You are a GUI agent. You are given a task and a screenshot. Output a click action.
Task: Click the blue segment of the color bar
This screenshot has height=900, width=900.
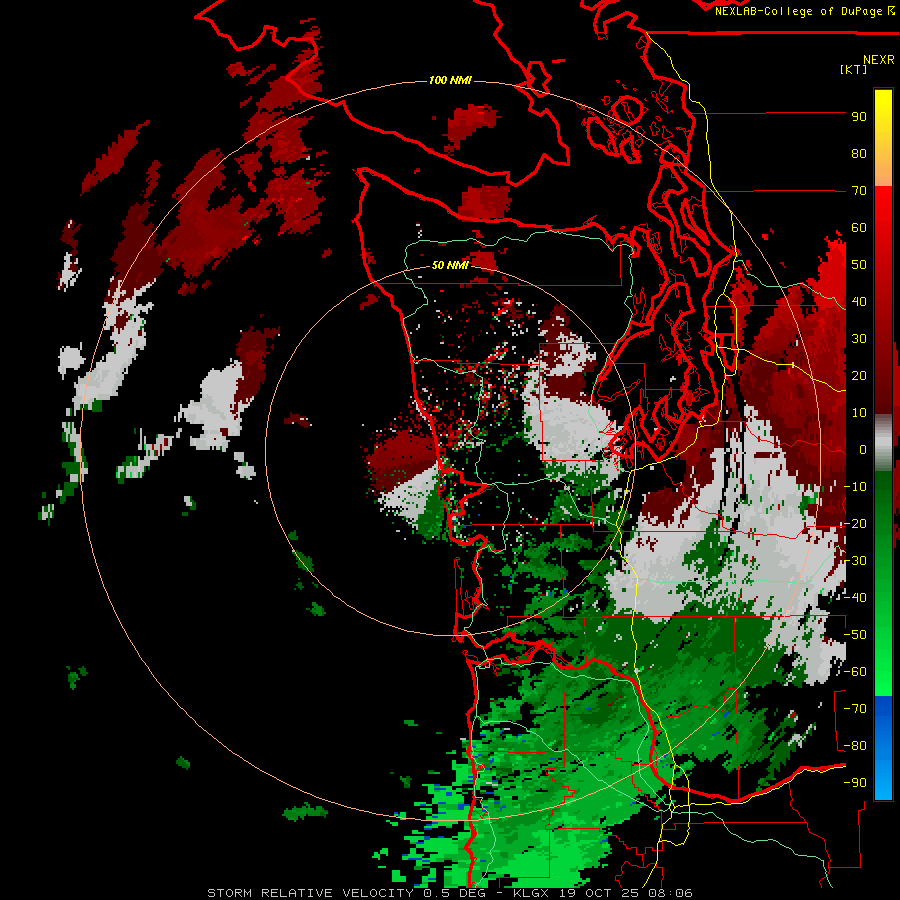coord(883,748)
